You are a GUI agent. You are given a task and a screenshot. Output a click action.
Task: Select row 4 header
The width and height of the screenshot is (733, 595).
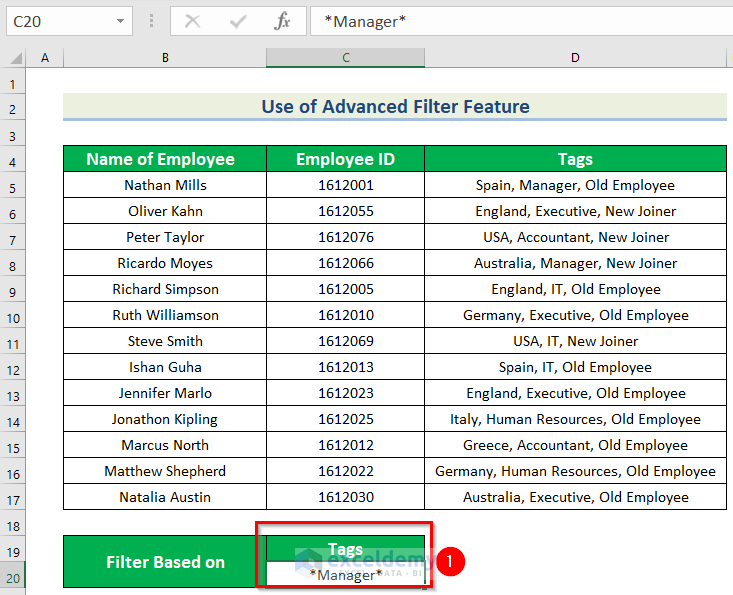(13, 160)
